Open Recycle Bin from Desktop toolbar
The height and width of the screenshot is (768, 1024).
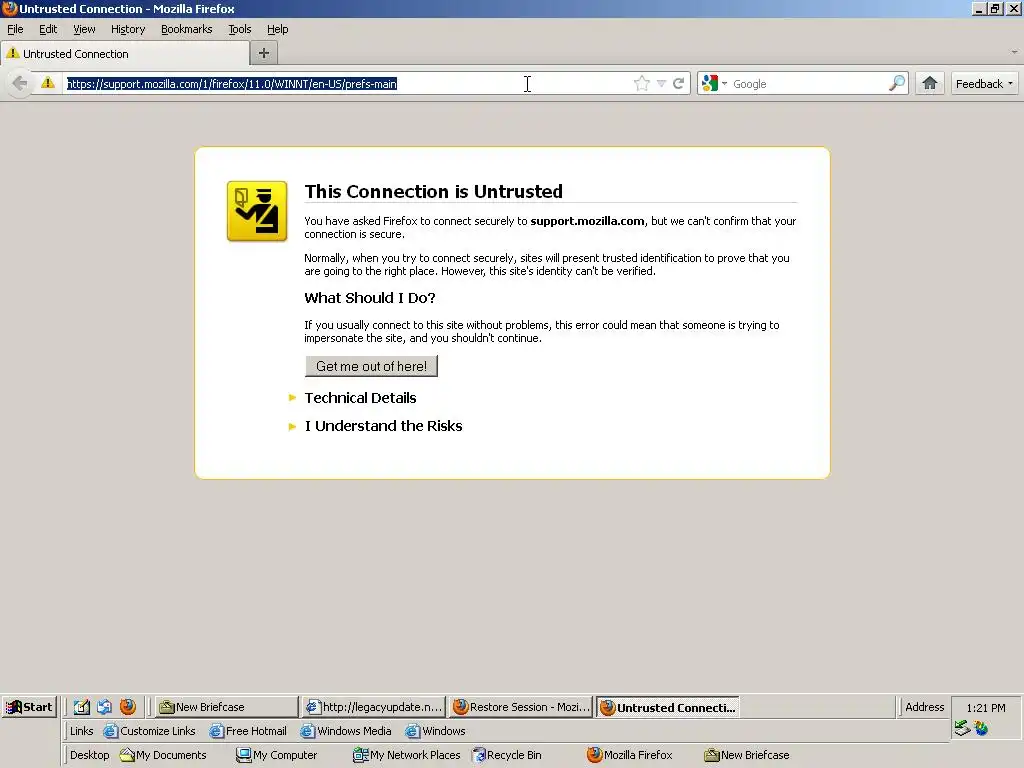[507, 755]
